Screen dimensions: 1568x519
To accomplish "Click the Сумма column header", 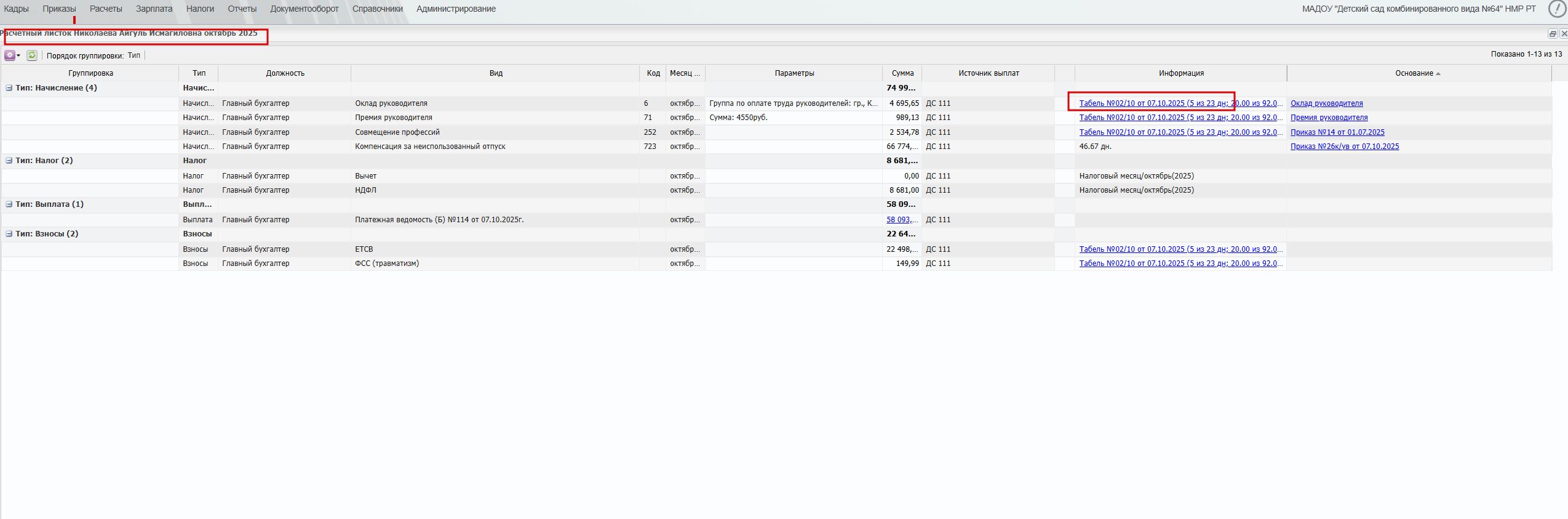I will pyautogui.click(x=902, y=73).
